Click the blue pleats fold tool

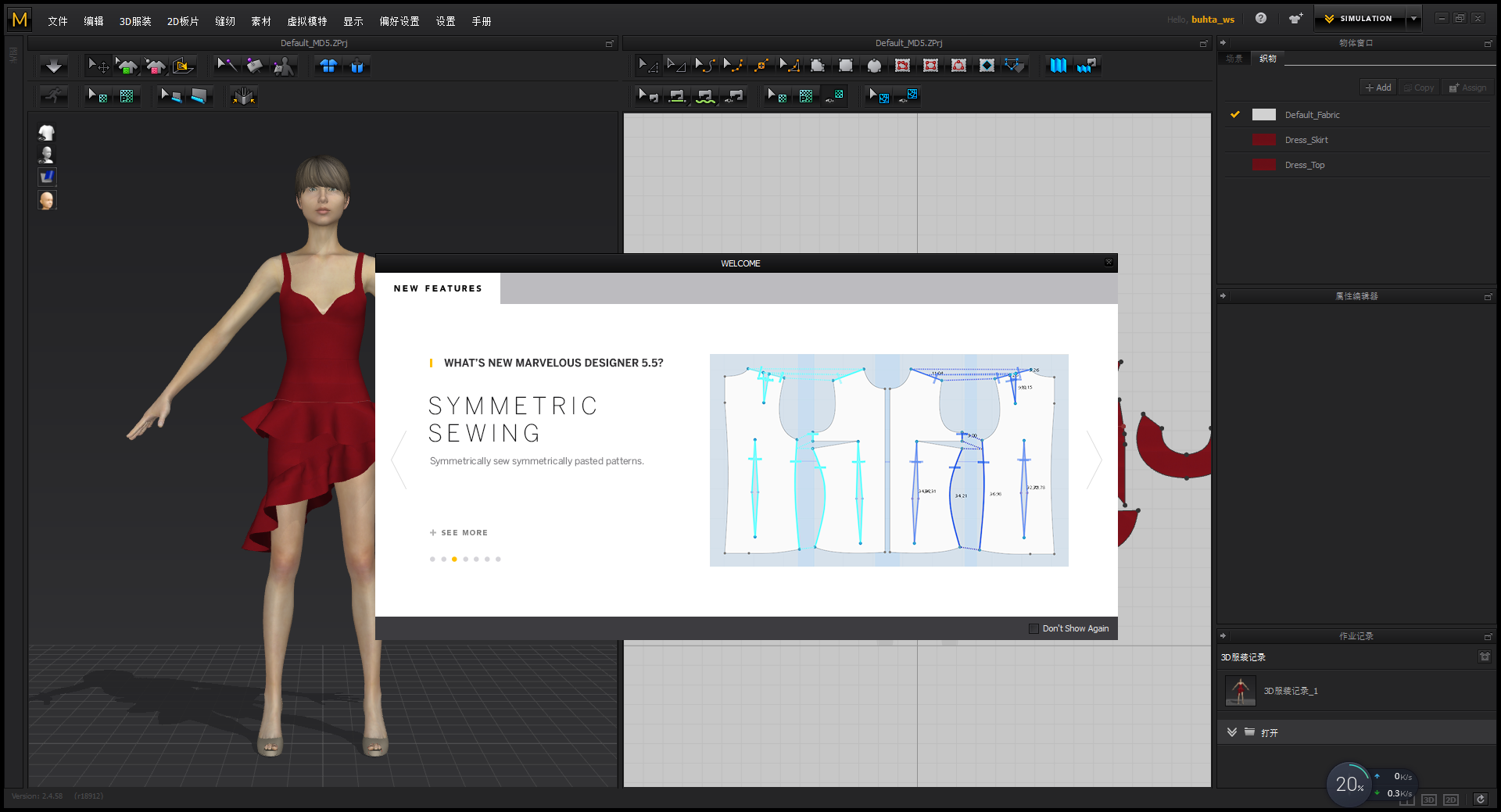click(1058, 66)
